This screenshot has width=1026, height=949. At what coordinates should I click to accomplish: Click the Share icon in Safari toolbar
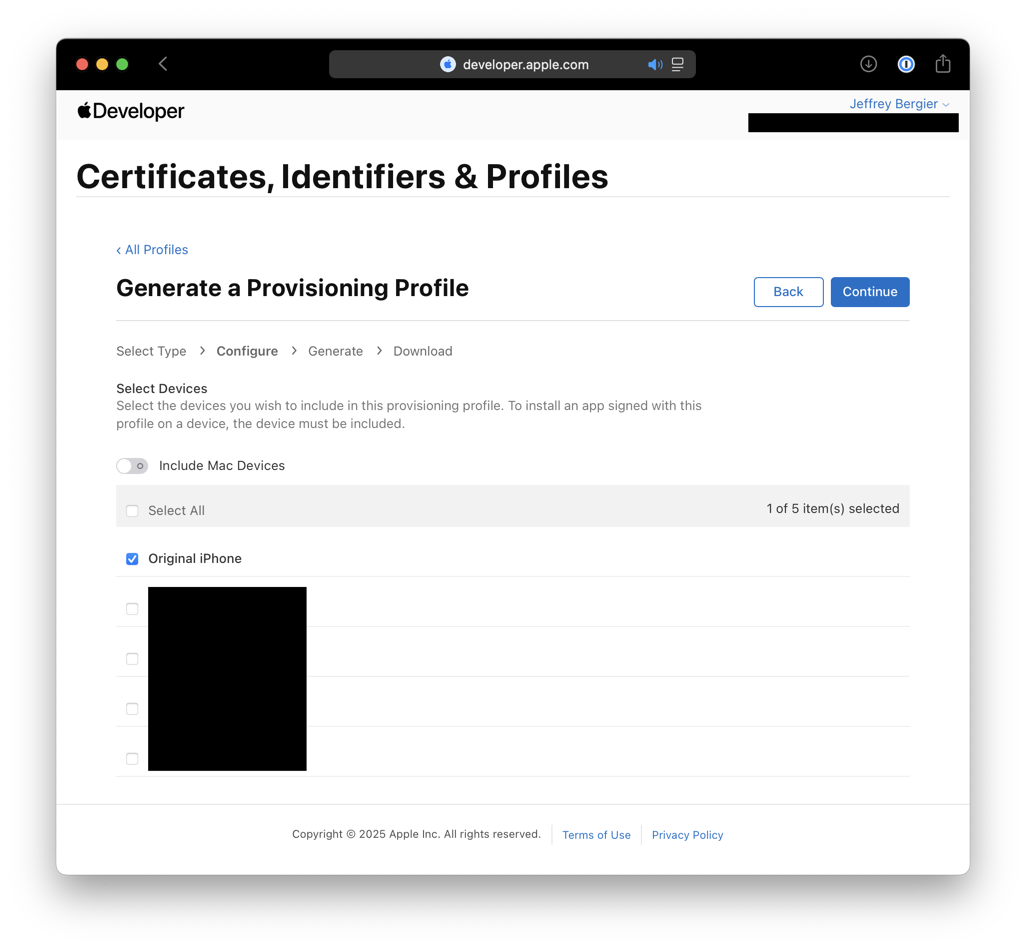pyautogui.click(x=943, y=64)
